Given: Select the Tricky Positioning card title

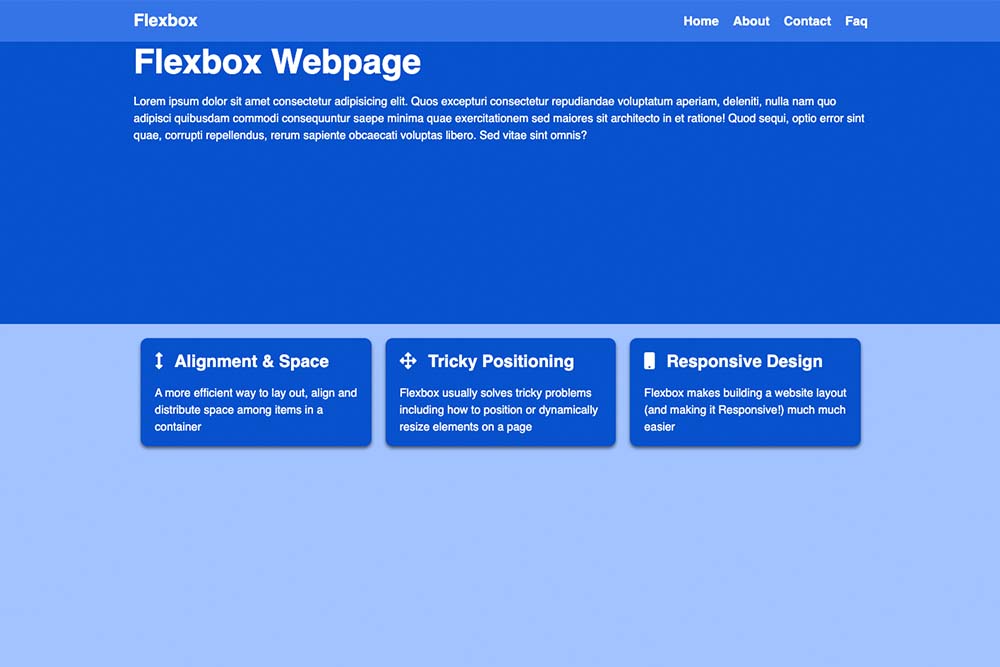Looking at the screenshot, I should point(500,361).
